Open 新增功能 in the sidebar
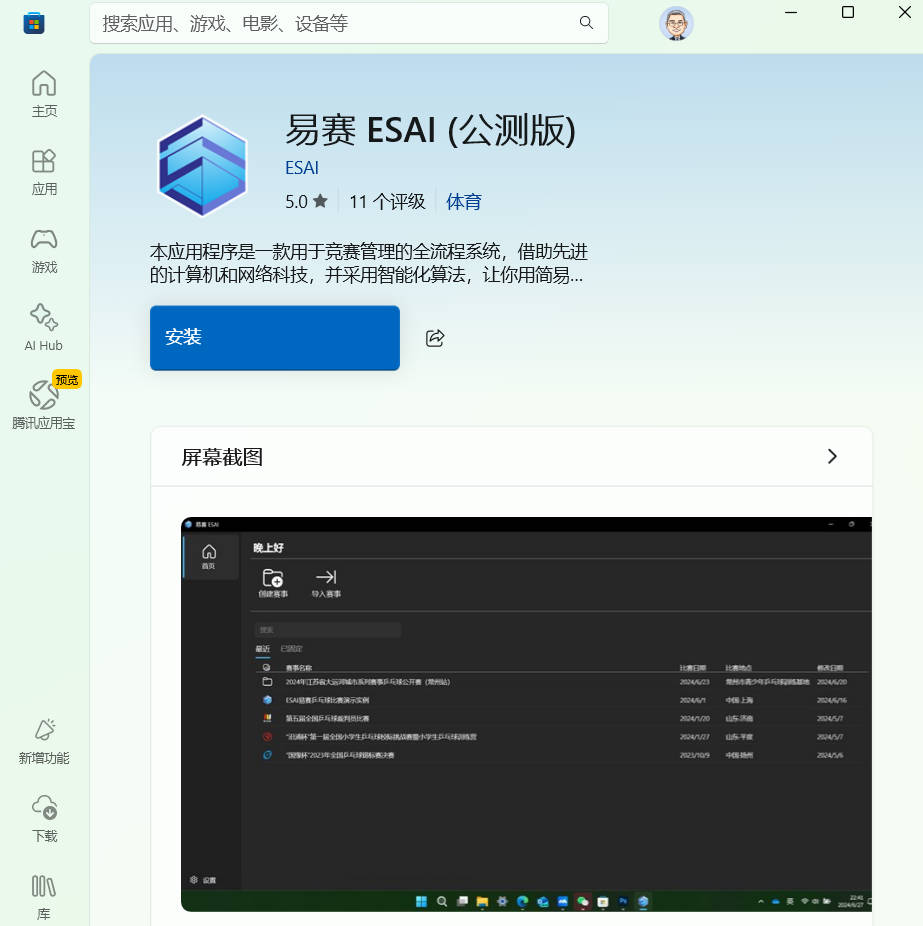 44,741
